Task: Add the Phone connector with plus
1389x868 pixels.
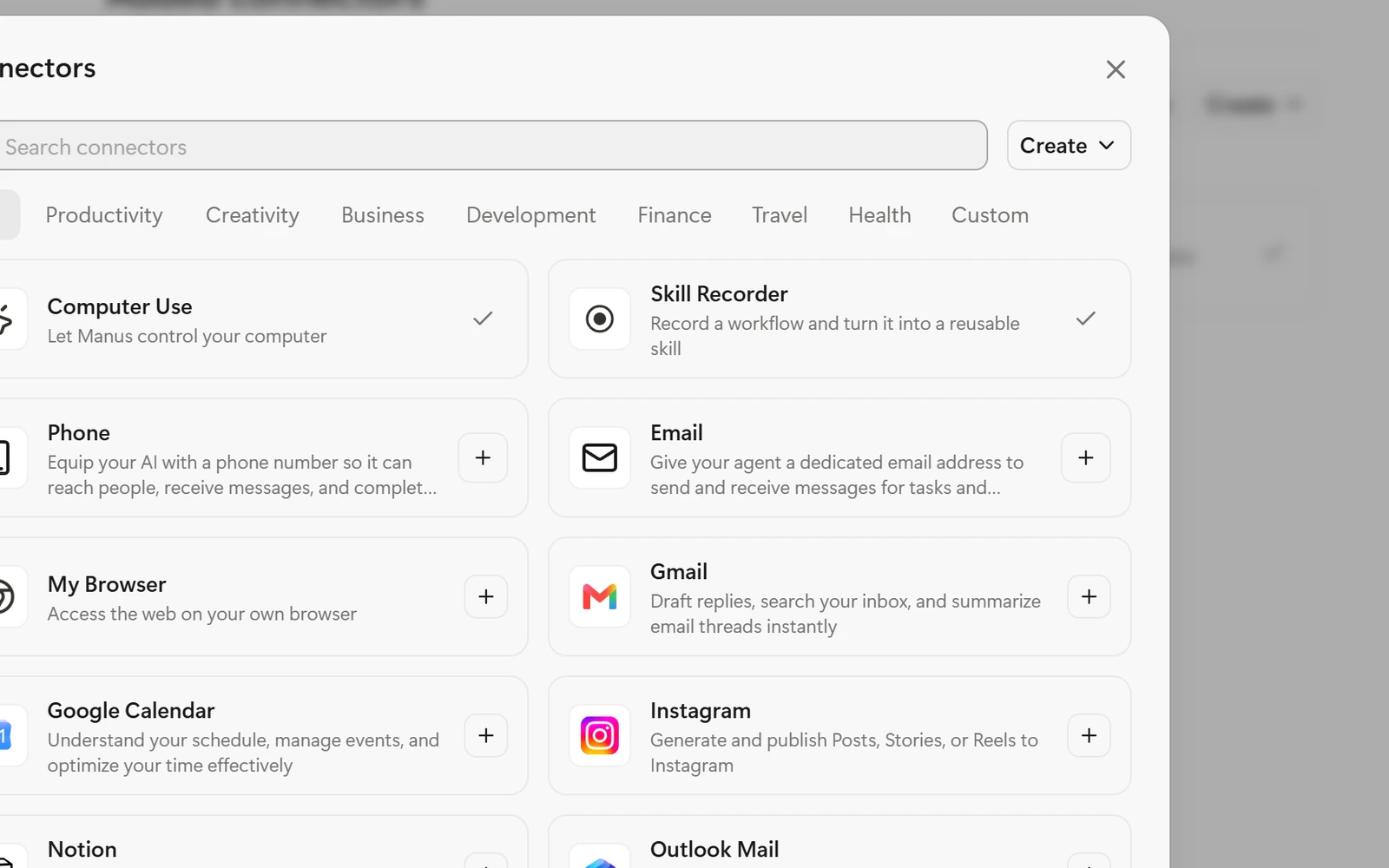Action: (x=483, y=457)
